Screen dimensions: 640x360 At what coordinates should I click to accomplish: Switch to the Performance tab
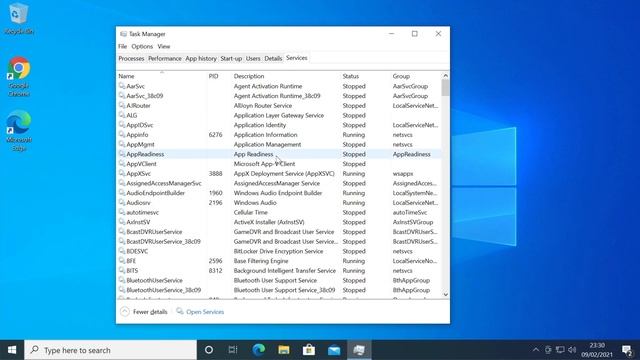[164, 58]
